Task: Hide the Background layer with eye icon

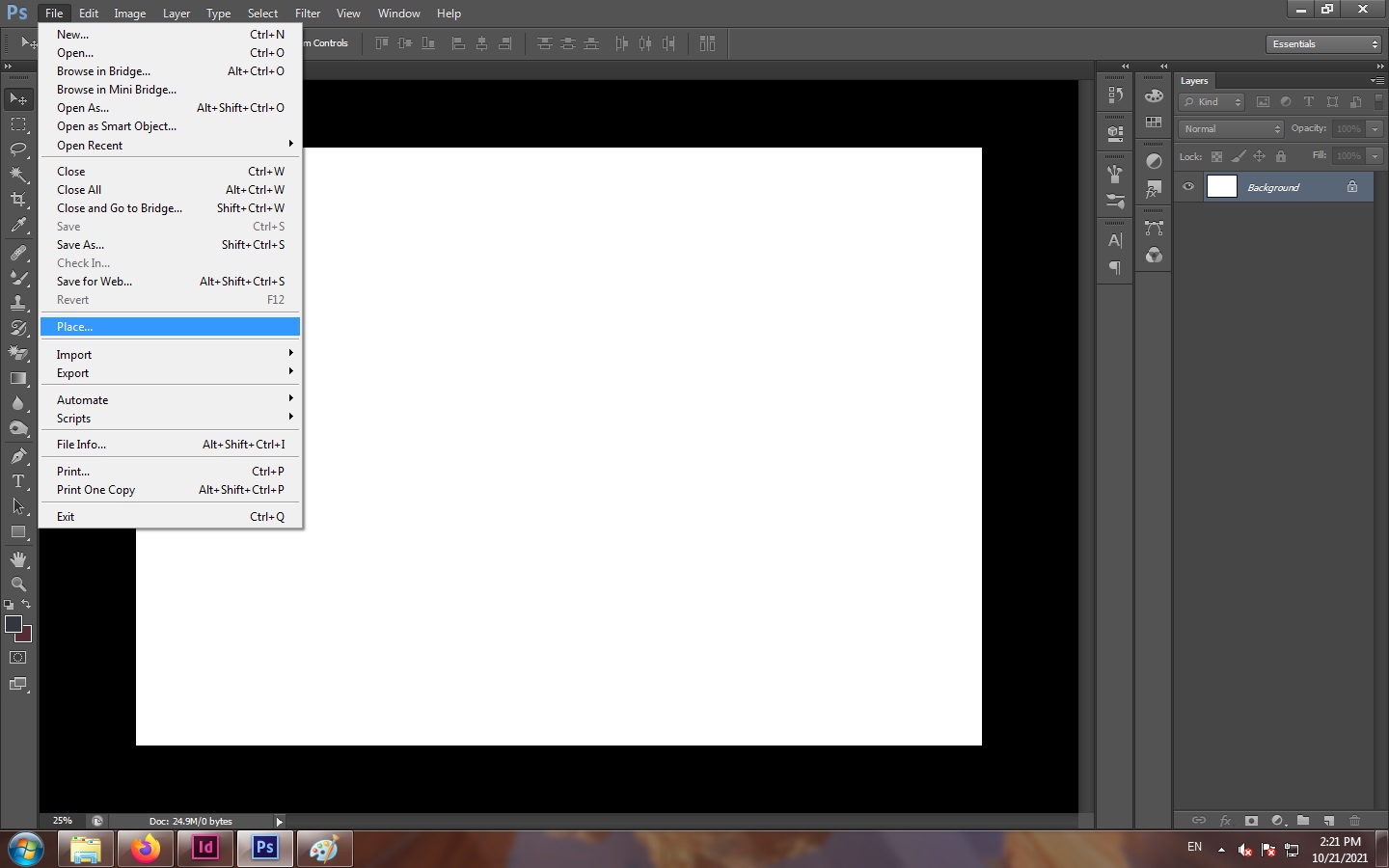Action: [x=1188, y=187]
